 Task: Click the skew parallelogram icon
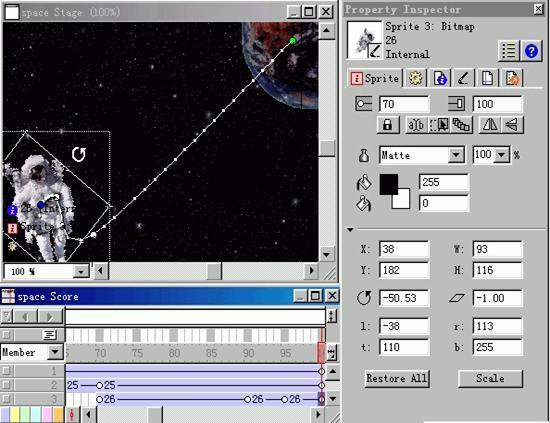457,298
